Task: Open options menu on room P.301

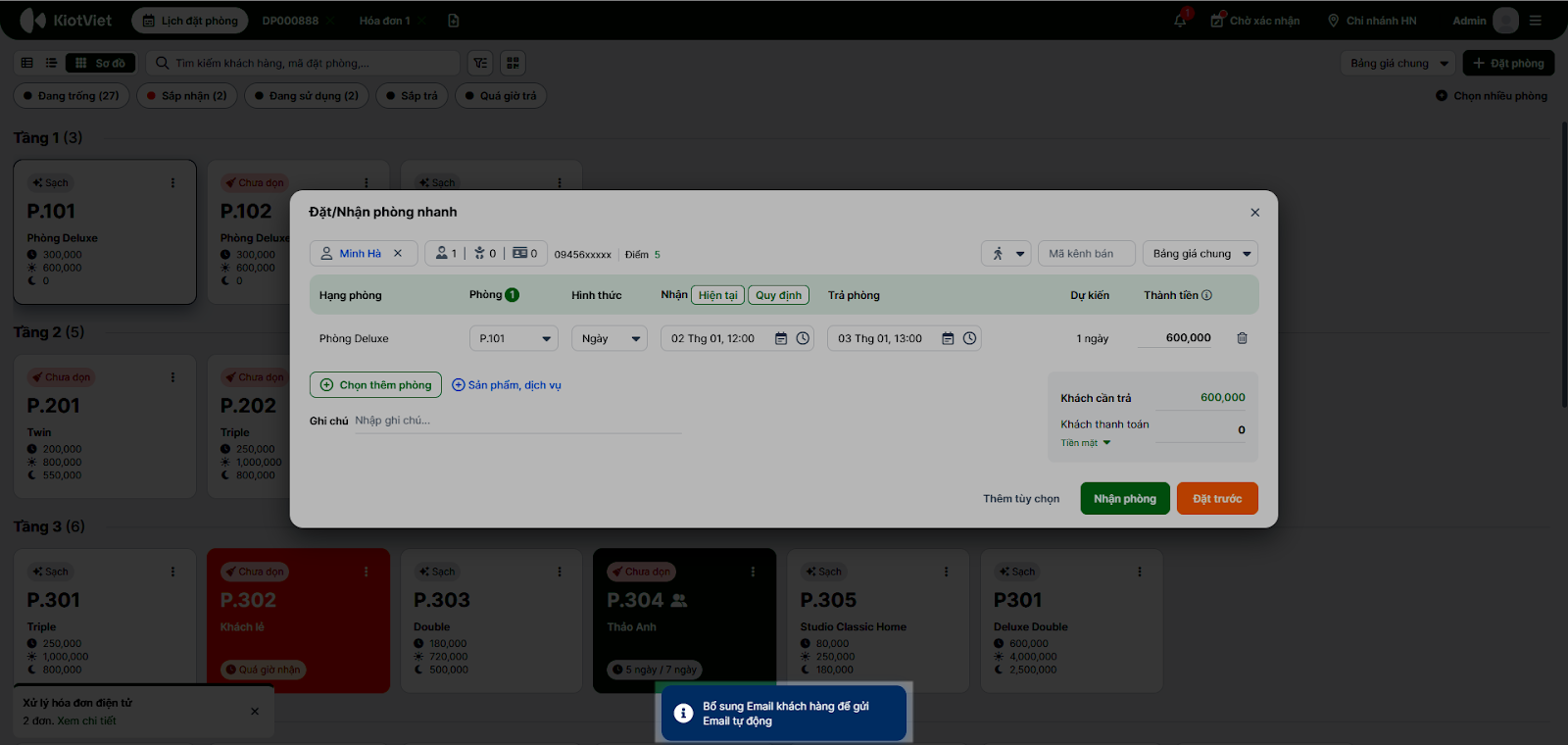Action: (173, 571)
